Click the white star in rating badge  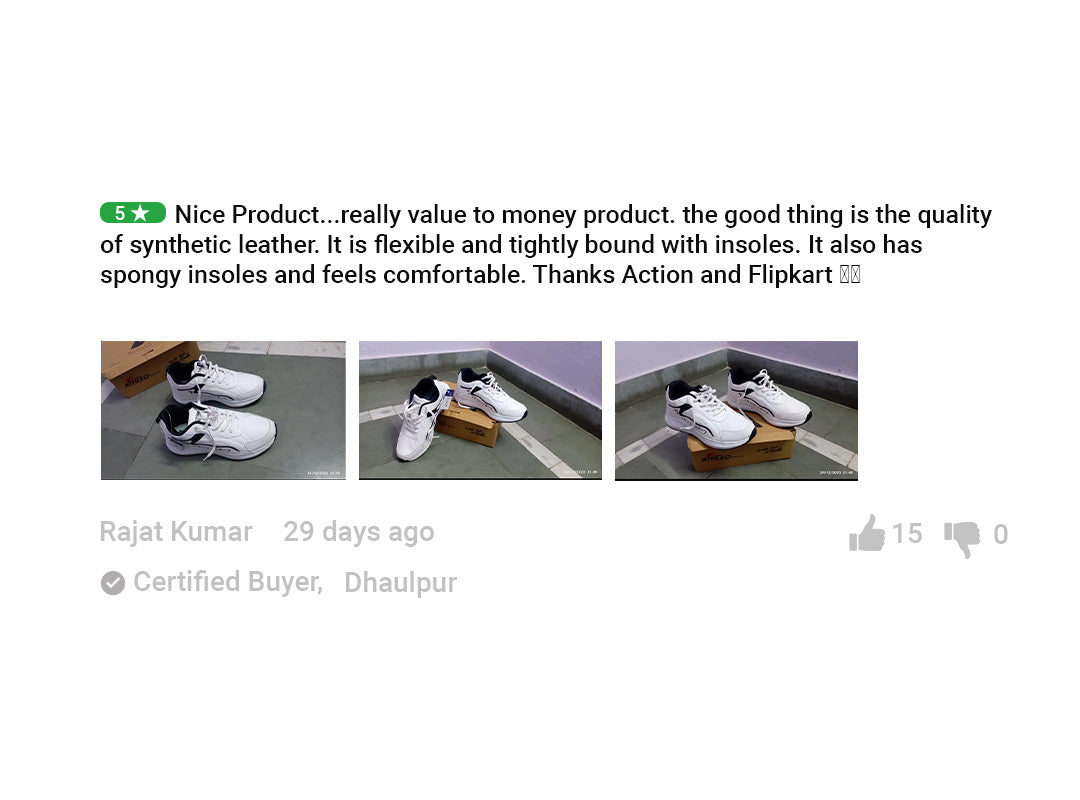(x=141, y=213)
